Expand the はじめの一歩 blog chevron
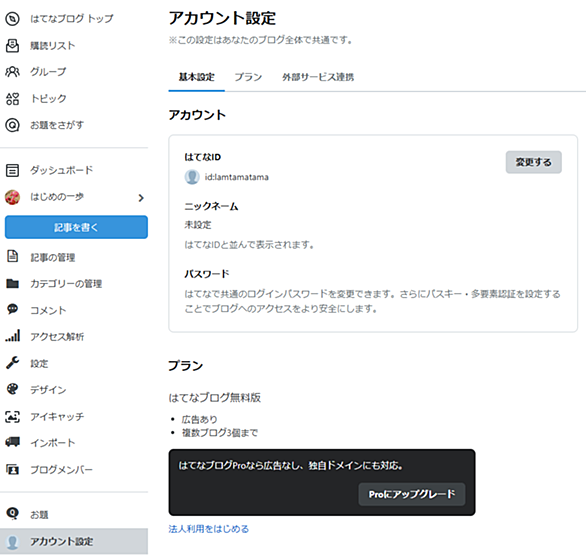This screenshot has height=557, width=586. click(x=141, y=198)
